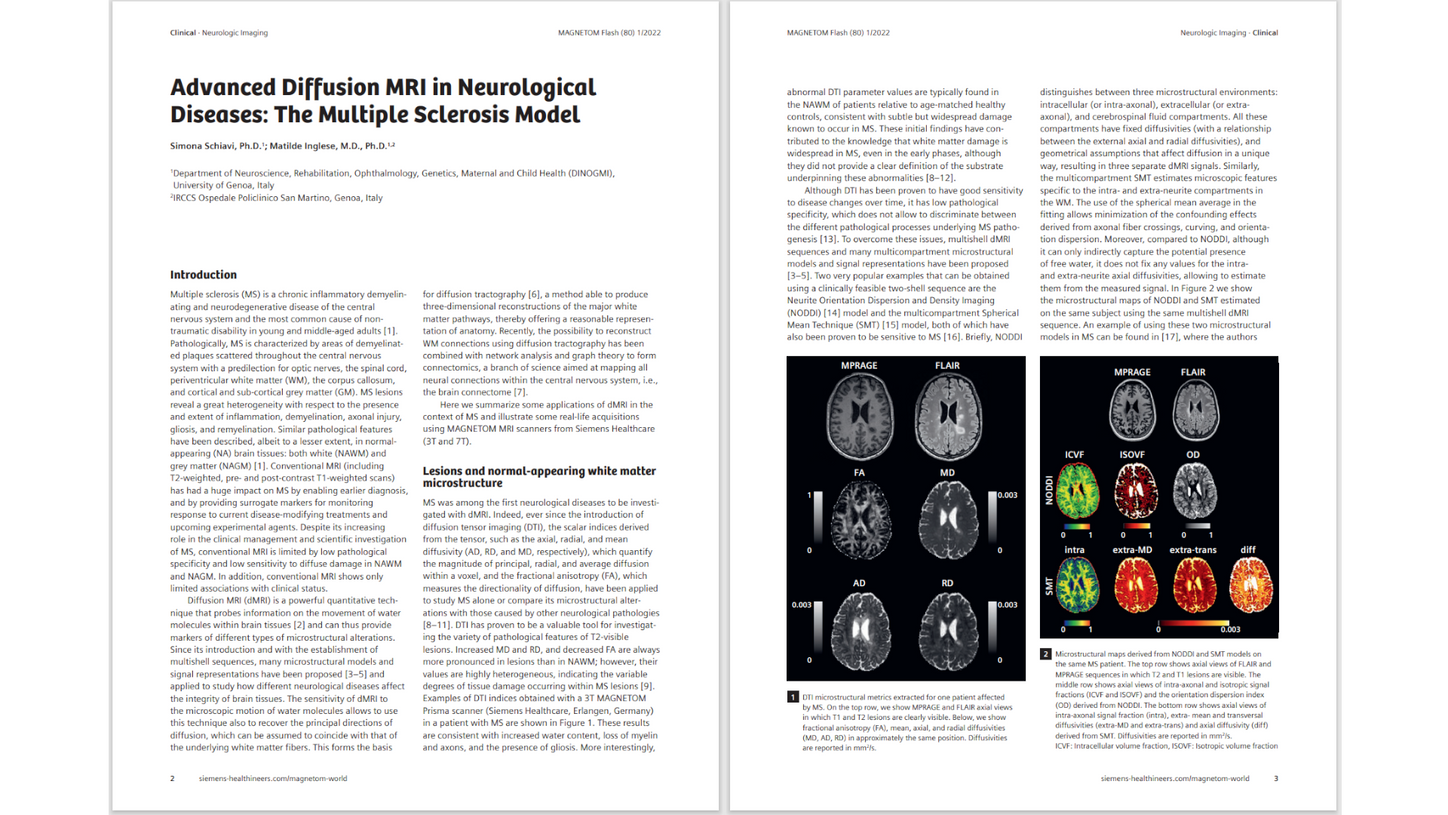The height and width of the screenshot is (815, 1448).
Task: Click the page number 2 in the footer
Action: 172,777
